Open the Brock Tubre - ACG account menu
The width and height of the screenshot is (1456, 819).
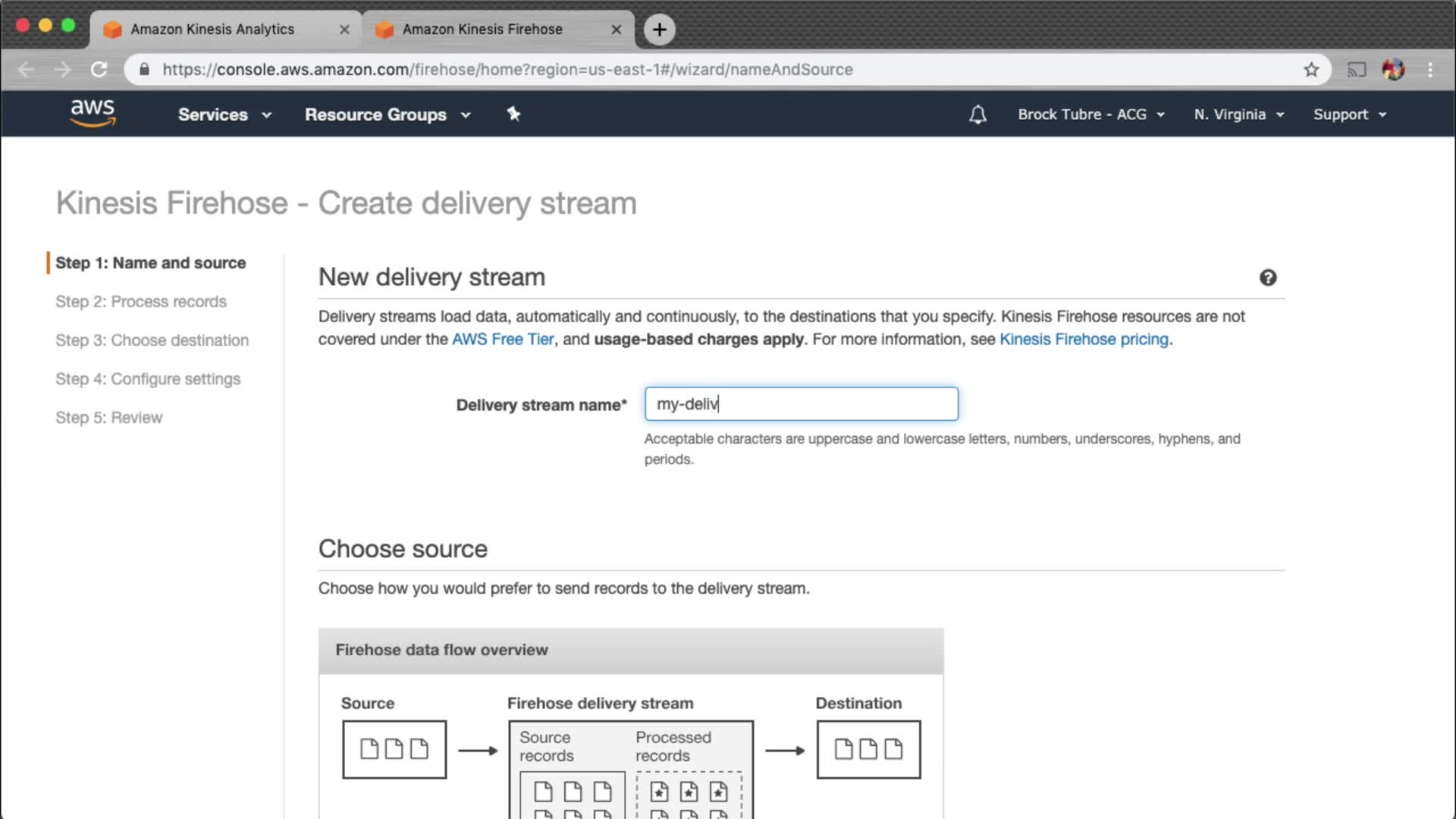pos(1090,115)
